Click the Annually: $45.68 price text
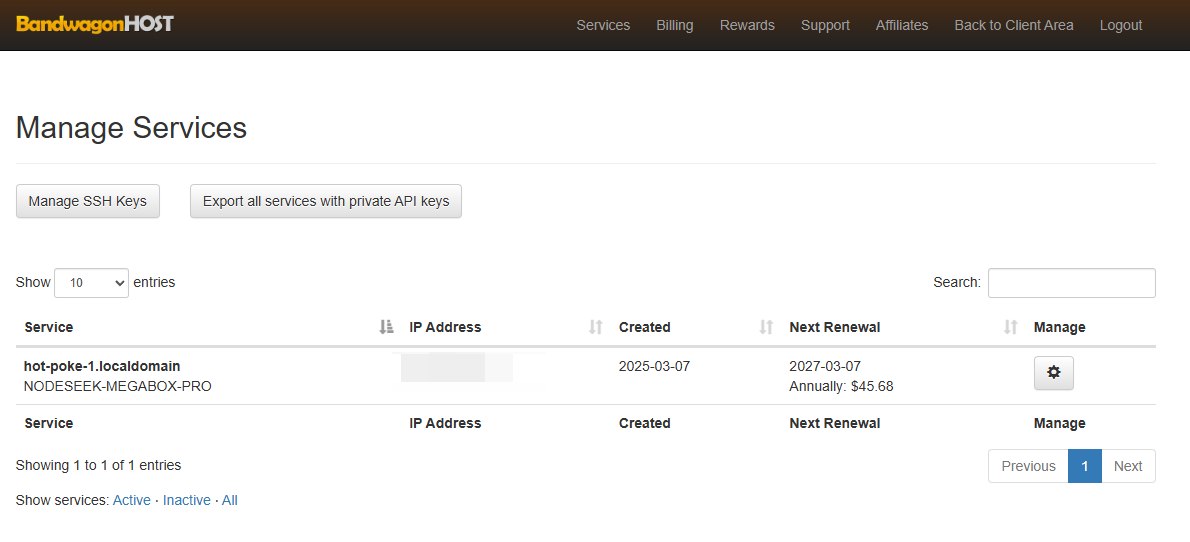The width and height of the screenshot is (1190, 542). (x=841, y=386)
